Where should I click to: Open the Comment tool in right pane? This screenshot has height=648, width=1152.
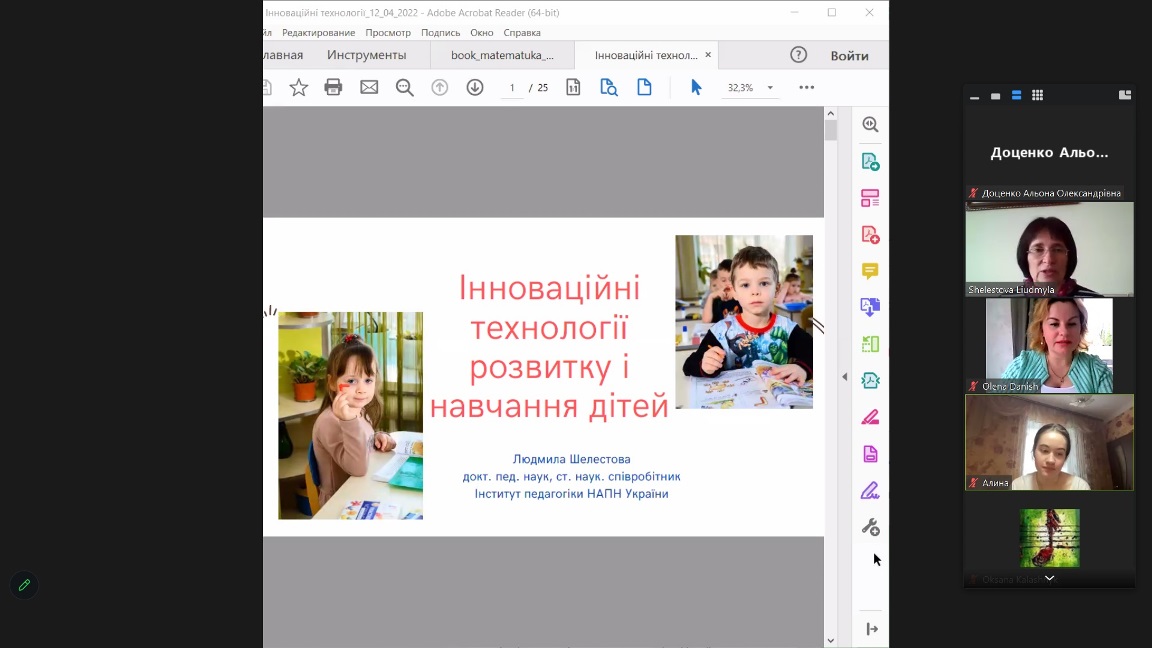[x=870, y=271]
